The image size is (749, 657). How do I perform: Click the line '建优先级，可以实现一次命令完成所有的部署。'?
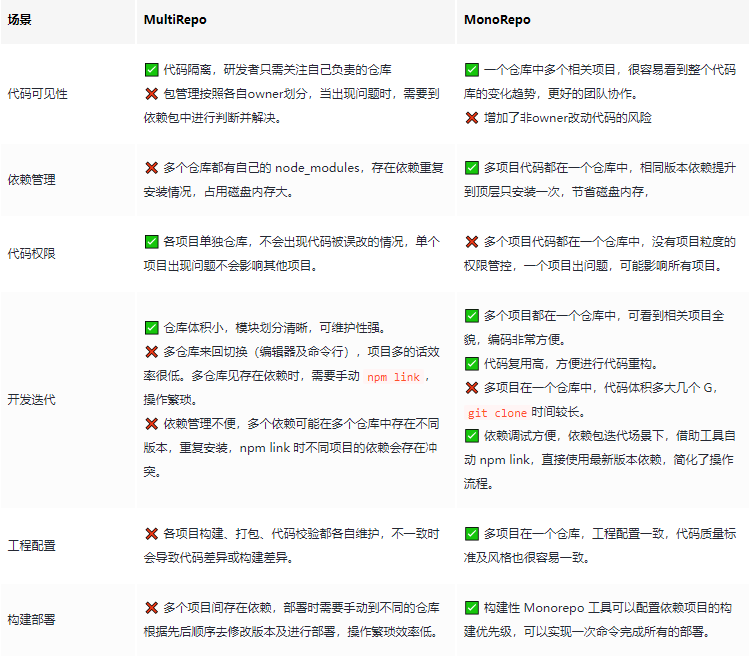[x=587, y=632]
